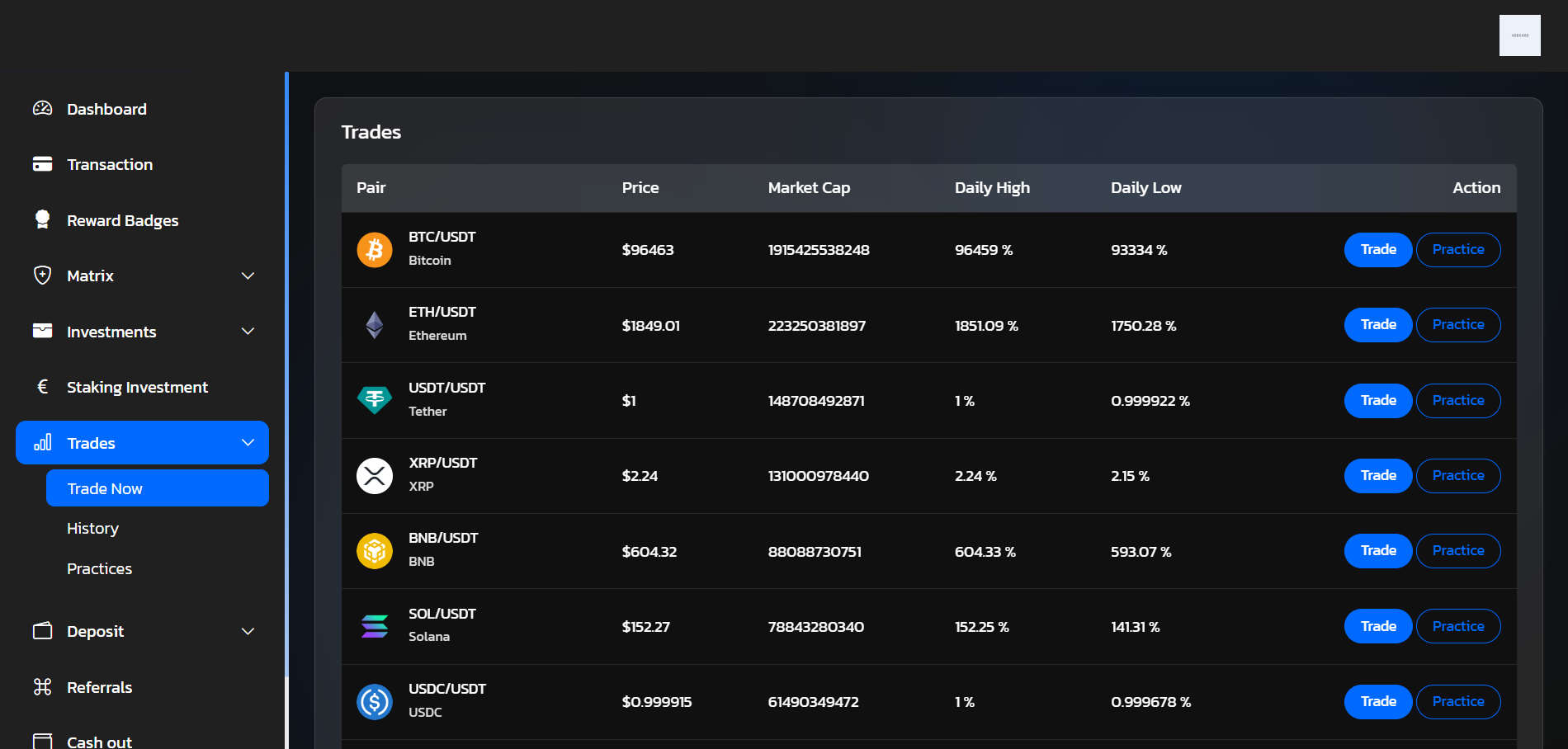Click the Reward Badges medal icon

click(42, 219)
